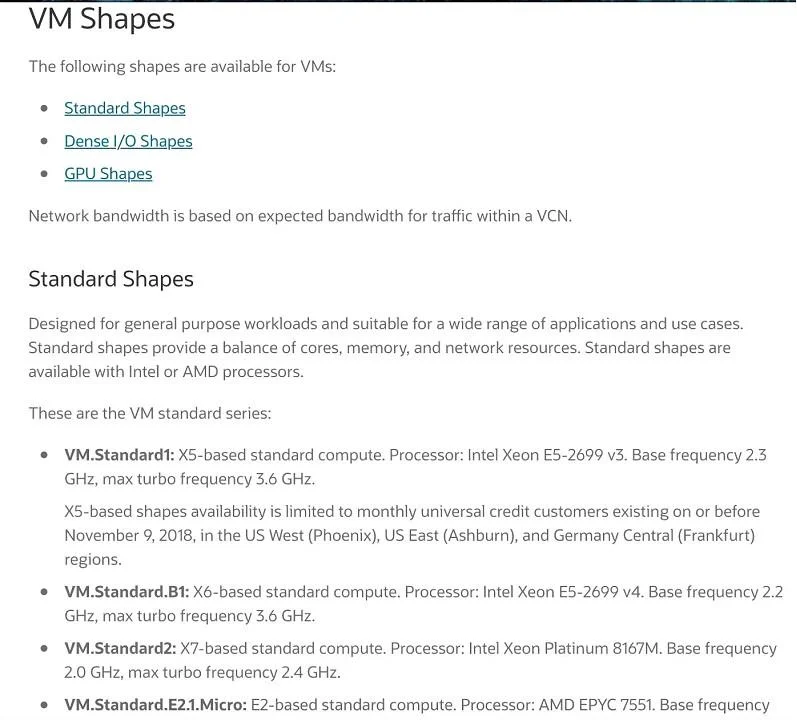Click the X5-based shapes availability paragraph

pos(412,535)
